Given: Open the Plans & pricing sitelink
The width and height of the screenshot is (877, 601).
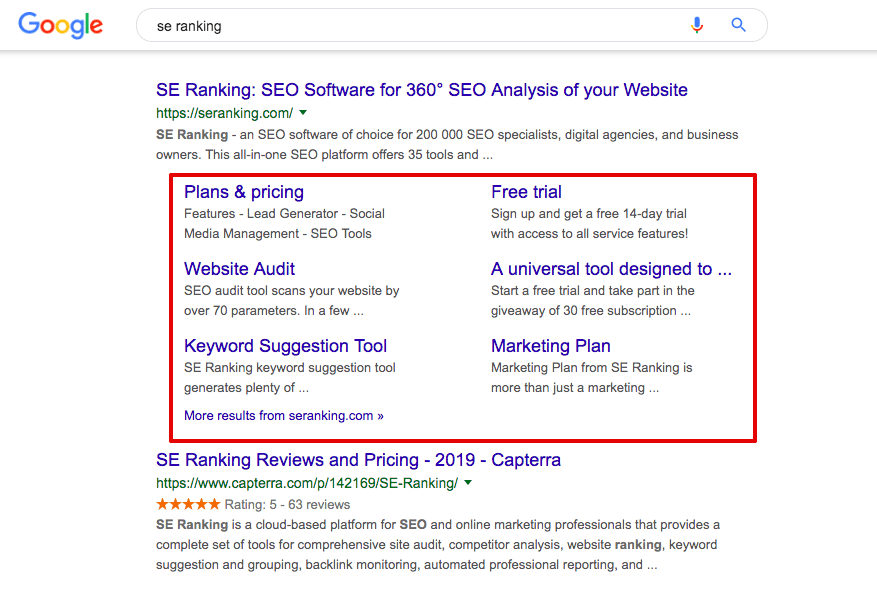Looking at the screenshot, I should point(244,192).
